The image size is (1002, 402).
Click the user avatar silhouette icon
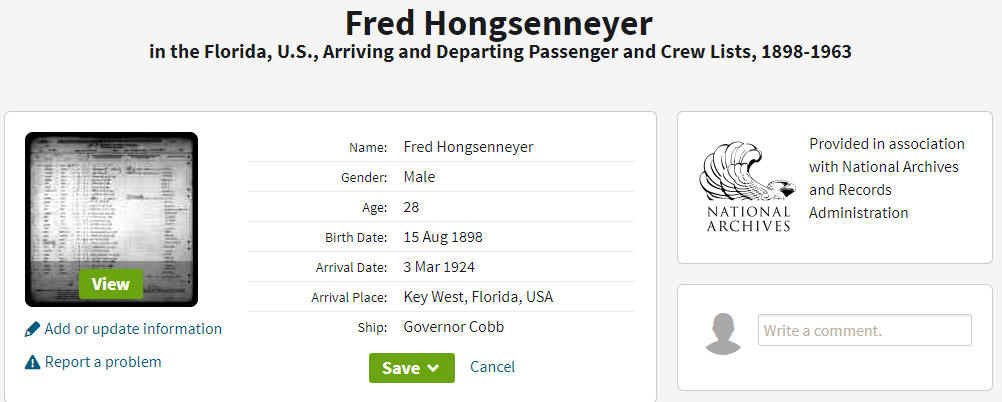[723, 334]
